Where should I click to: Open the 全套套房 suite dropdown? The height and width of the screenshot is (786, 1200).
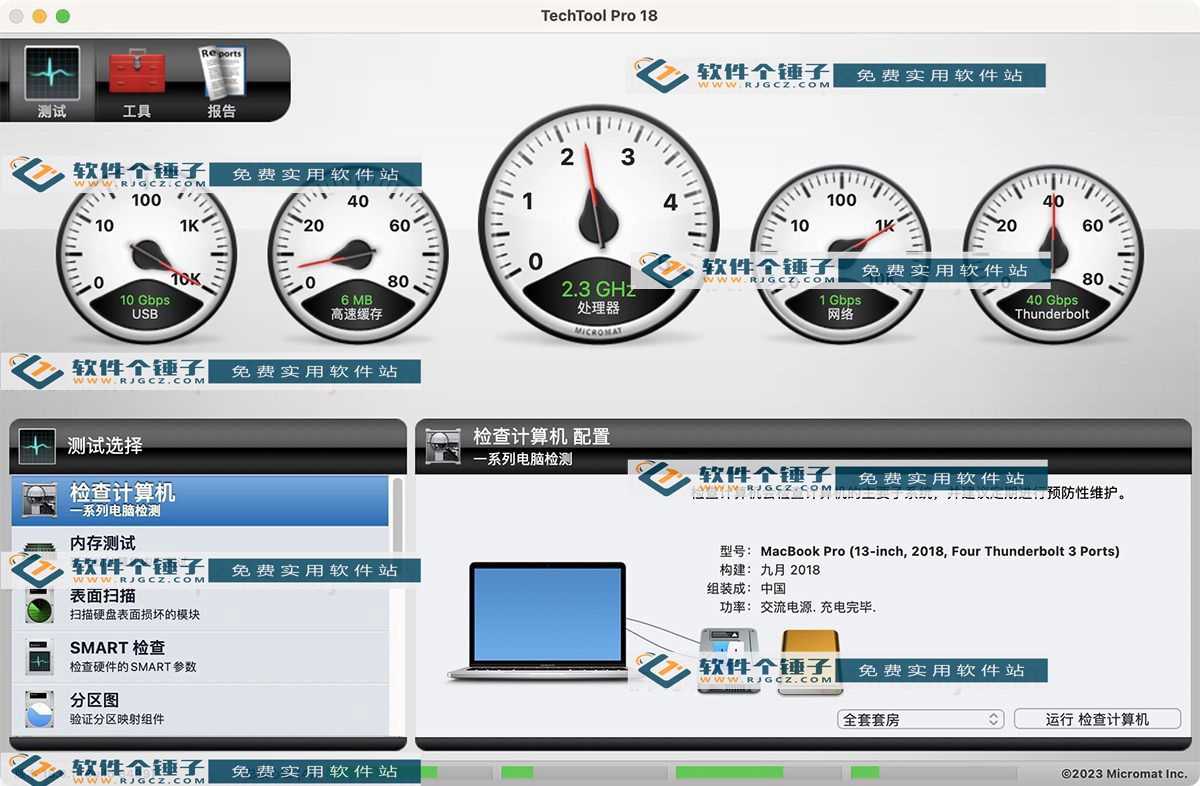[x=921, y=719]
